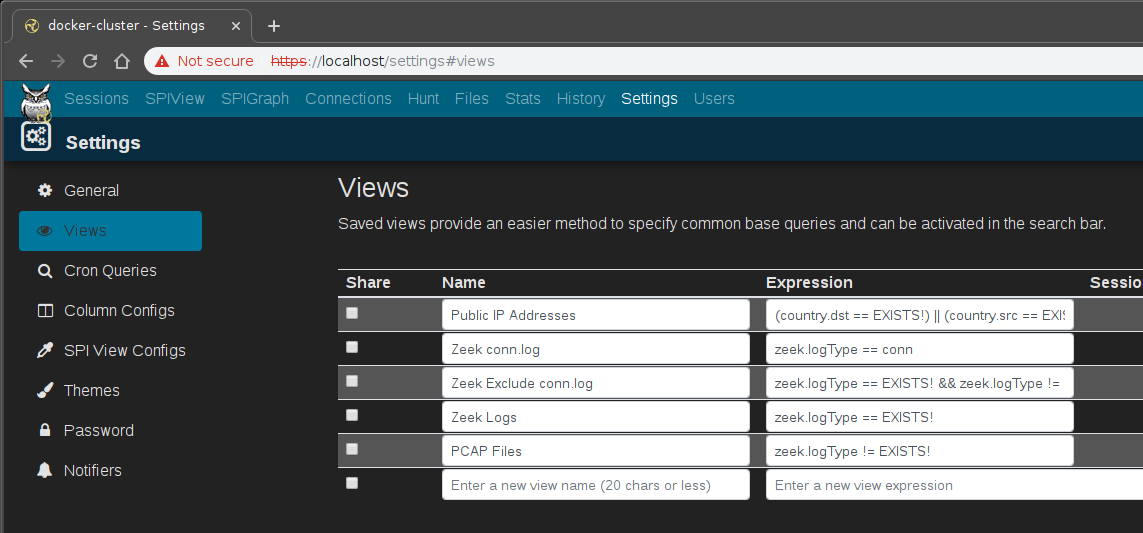Viewport: 1143px width, 533px height.
Task: Open a new browser tab
Action: point(273,26)
